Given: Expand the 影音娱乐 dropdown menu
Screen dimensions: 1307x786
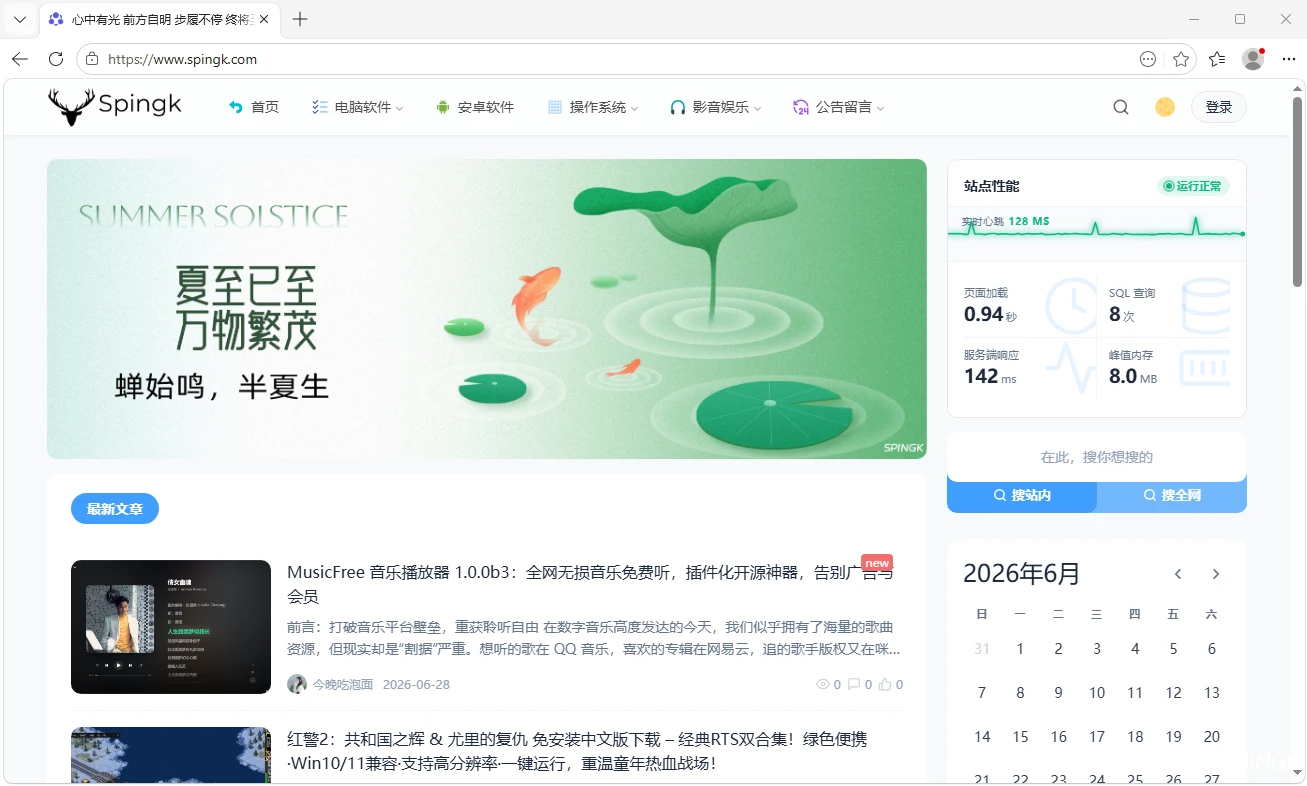Looking at the screenshot, I should 716,107.
